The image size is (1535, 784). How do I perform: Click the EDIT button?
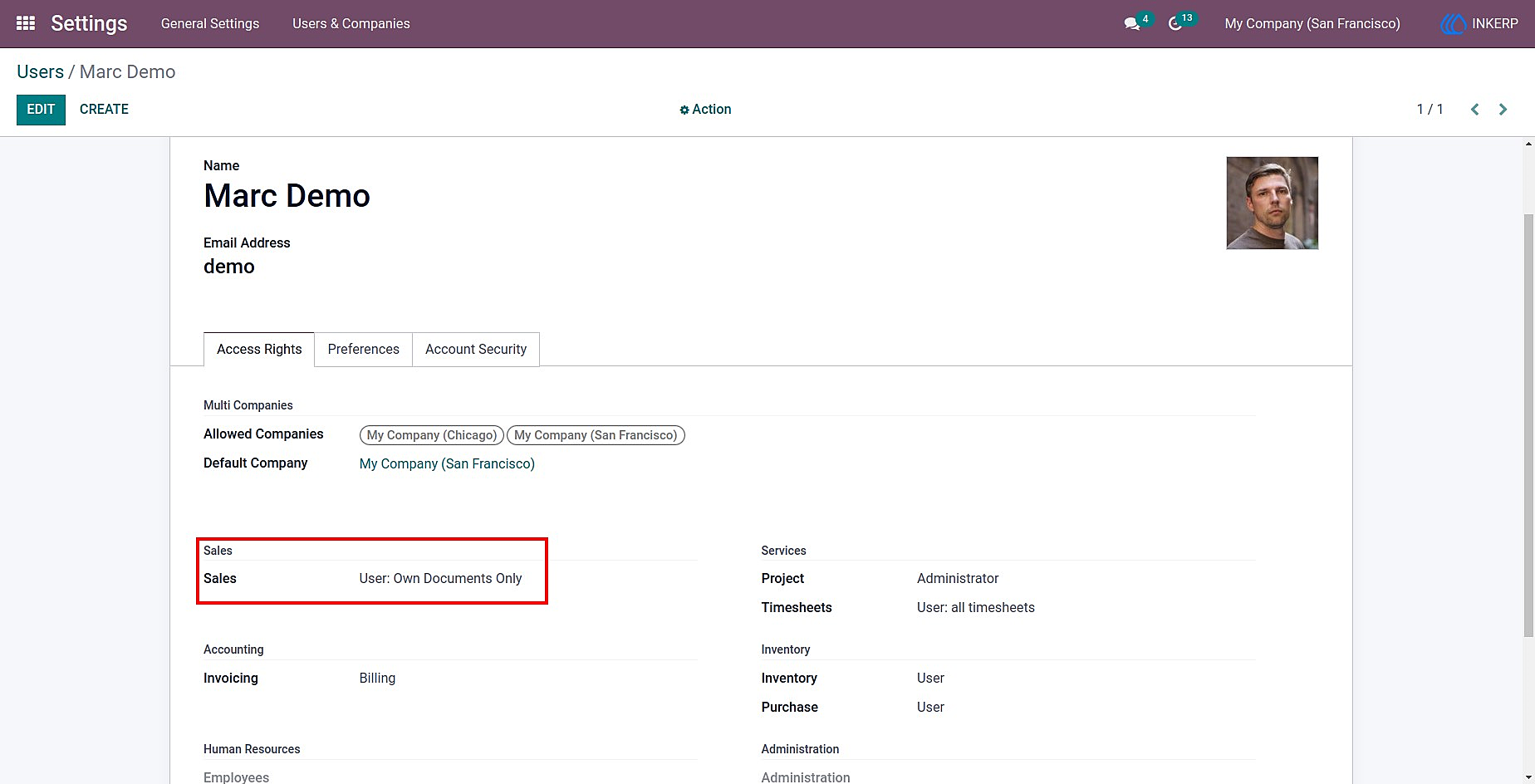tap(41, 110)
